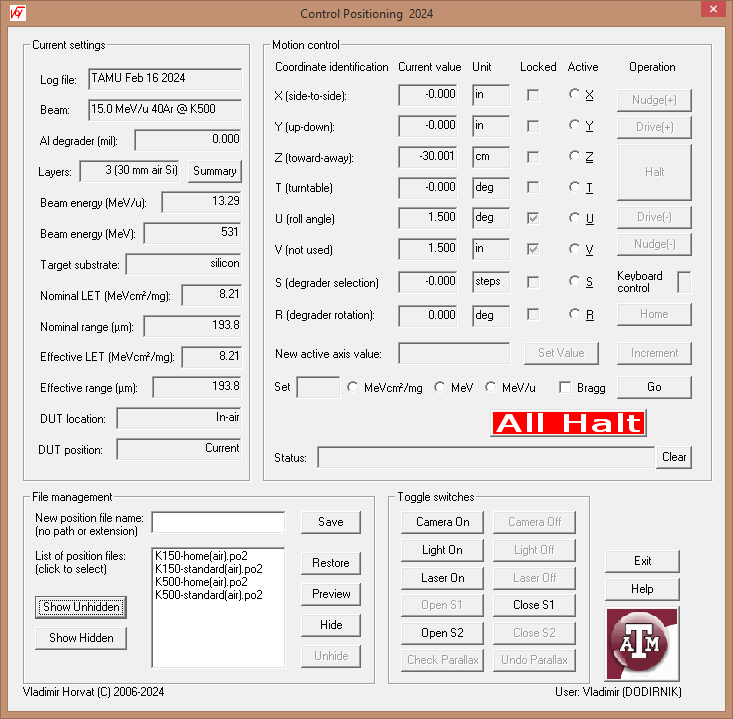Click Show Unhidden button
Viewport: 733px width, 719px height.
pyautogui.click(x=81, y=607)
